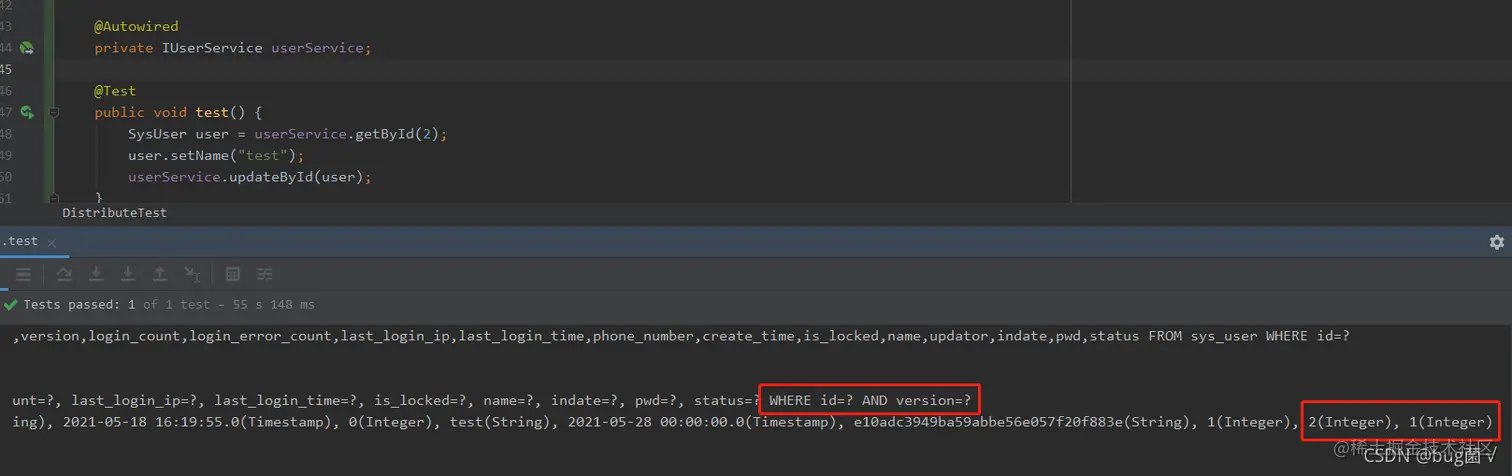Click the DistributeTest breadcrumb
The width and height of the screenshot is (1512, 476).
tap(114, 213)
